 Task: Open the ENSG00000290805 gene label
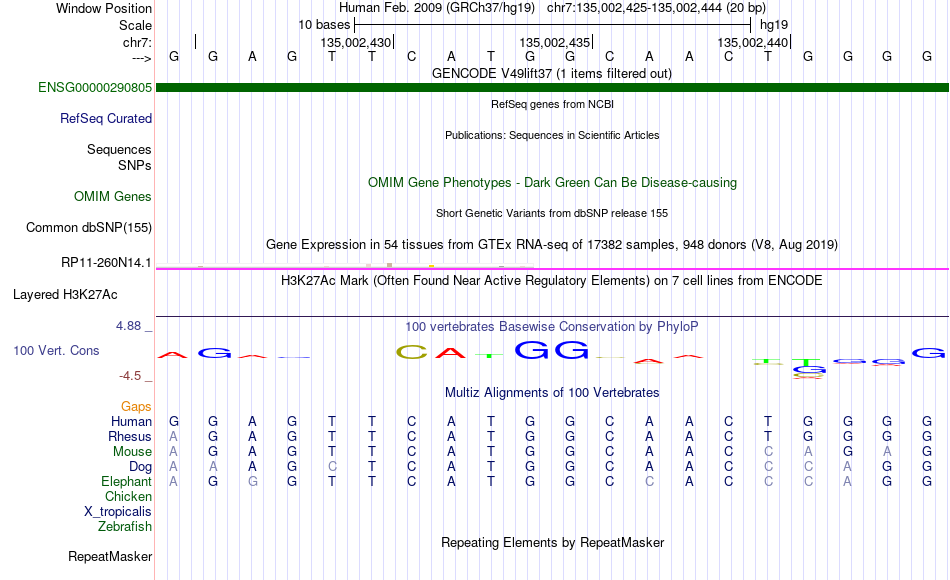(x=95, y=87)
